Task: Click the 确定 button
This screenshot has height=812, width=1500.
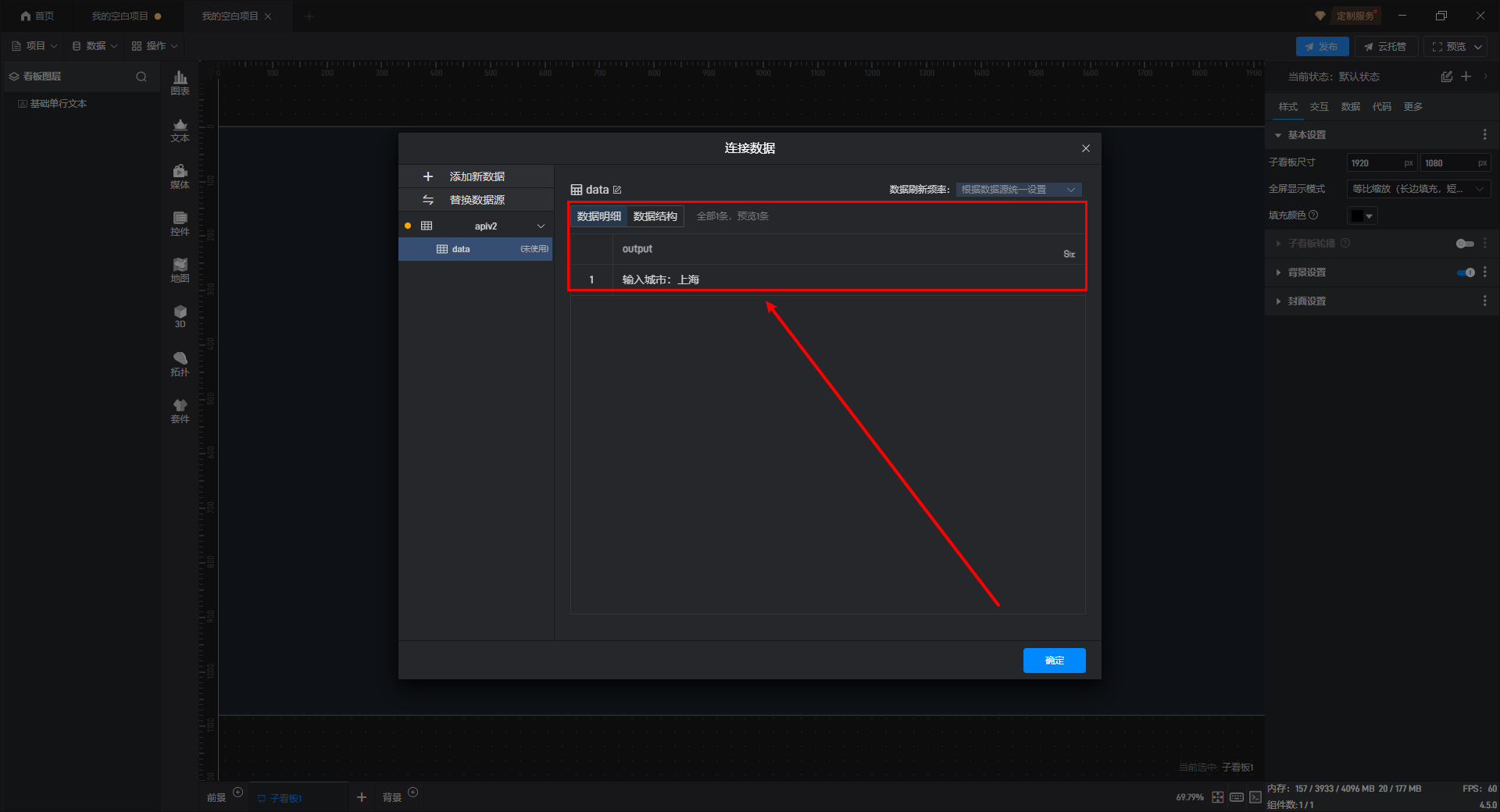Action: 1054,661
